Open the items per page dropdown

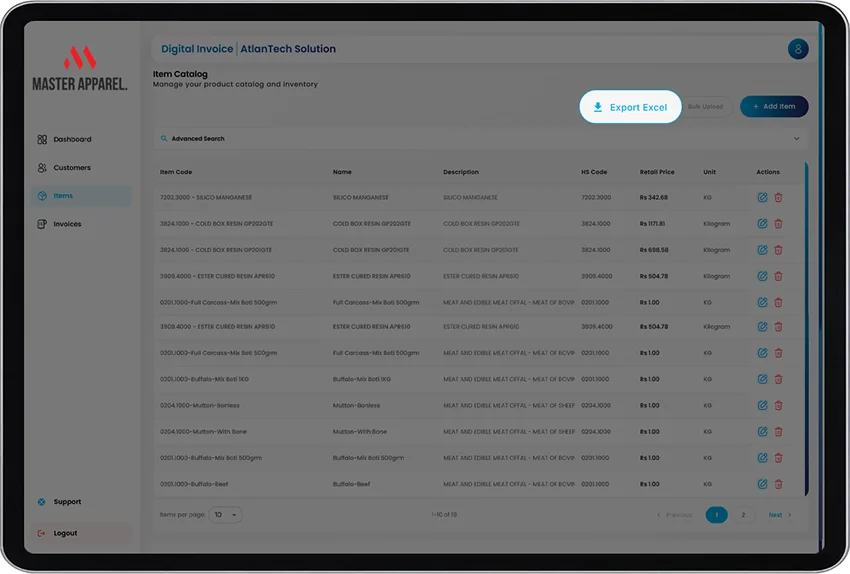pos(226,514)
